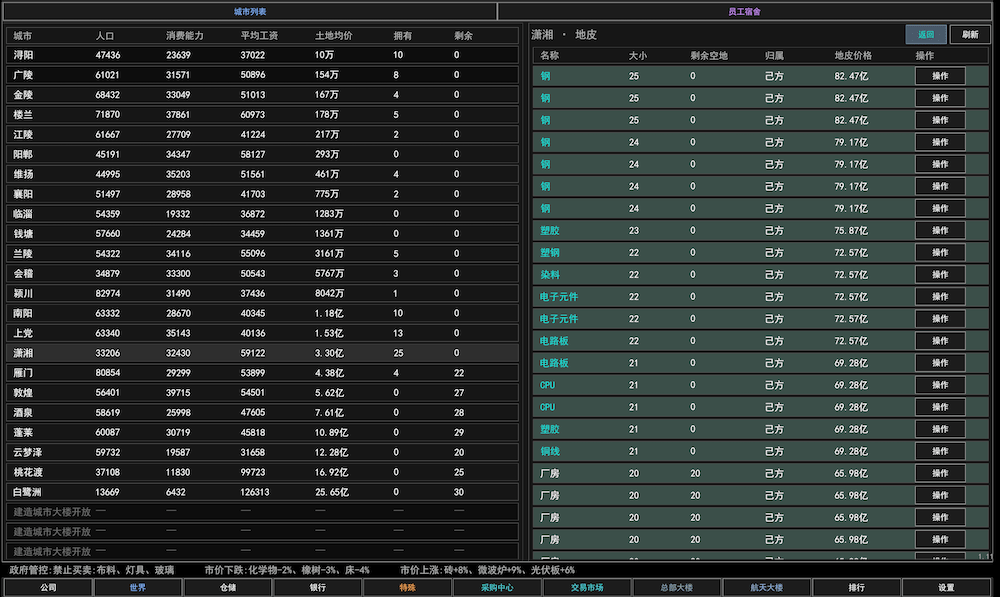Click the 土地均价 column header
Screen dimensions: 1000x597
pos(334,36)
